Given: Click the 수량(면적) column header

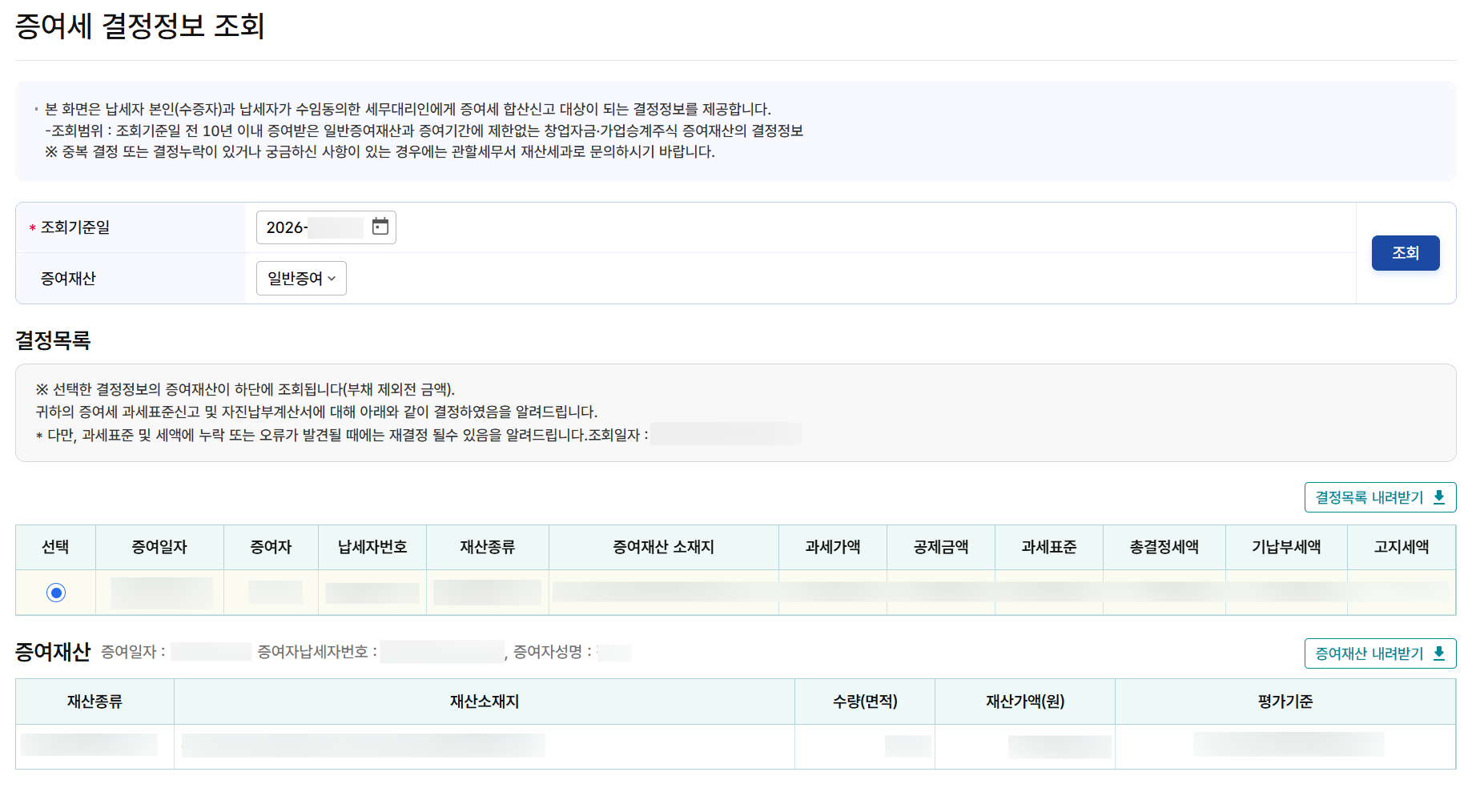Looking at the screenshot, I should 865,701.
